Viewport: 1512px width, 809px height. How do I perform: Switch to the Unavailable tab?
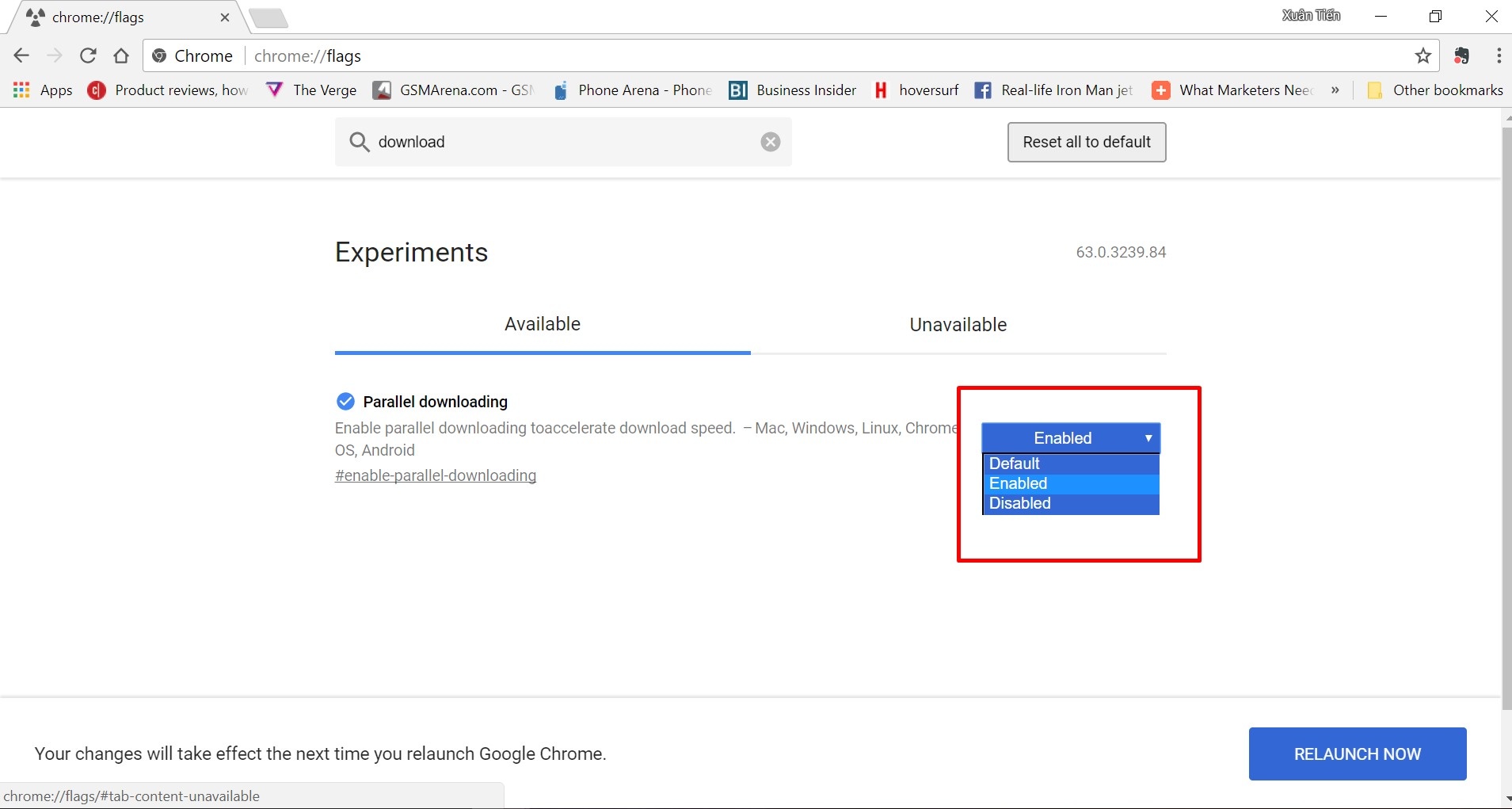[958, 325]
